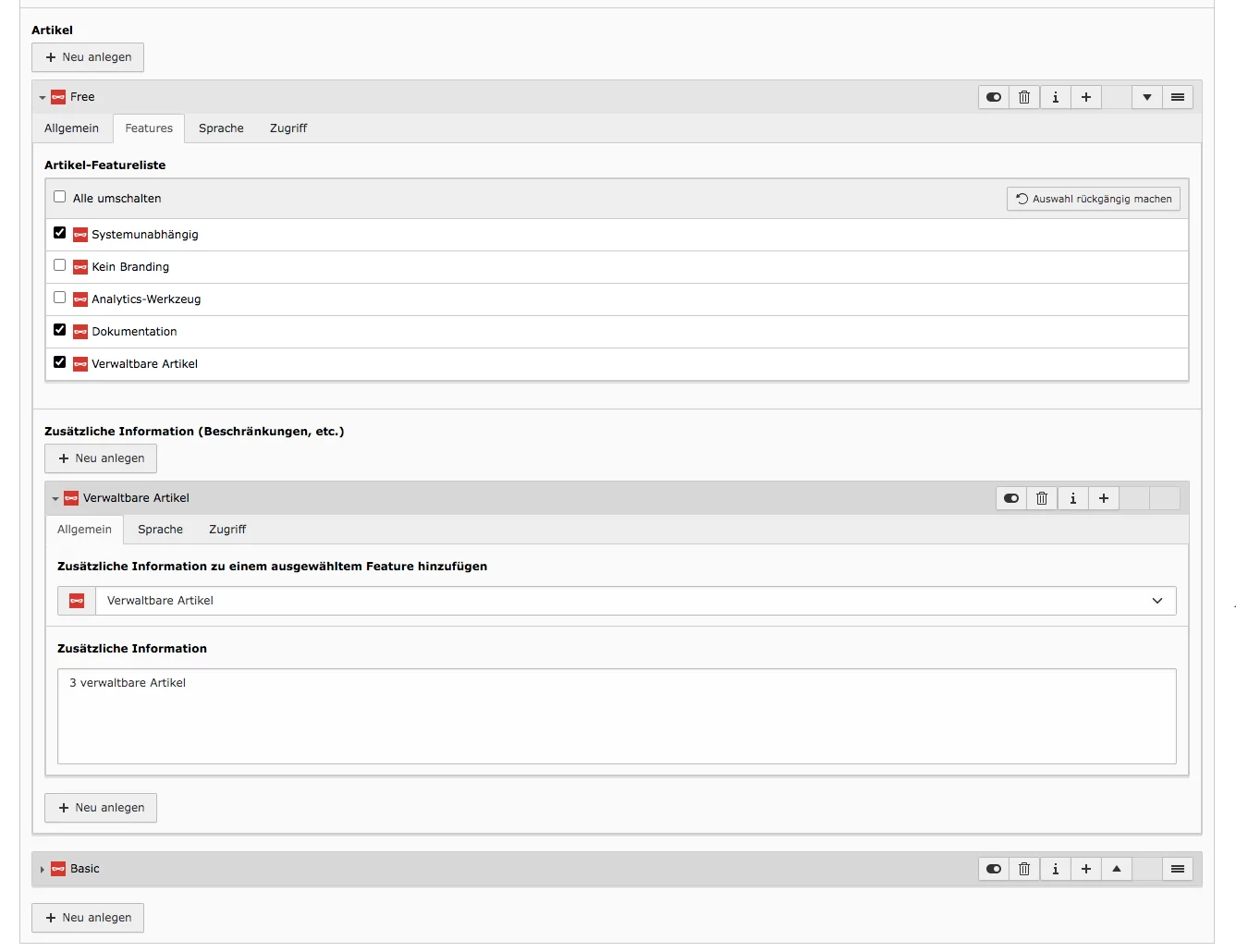This screenshot has width=1236, height=952.
Task: Toggle the Alle umschalten checkbox
Action: tap(60, 197)
